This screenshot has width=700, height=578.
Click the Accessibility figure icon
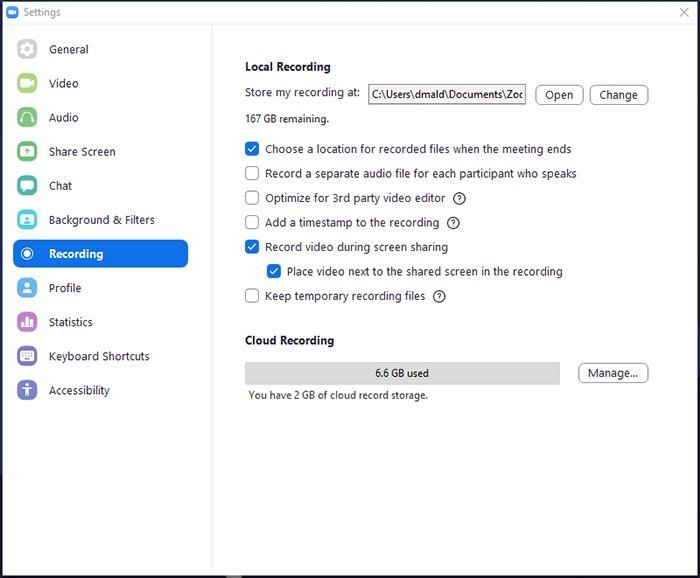(x=27, y=390)
